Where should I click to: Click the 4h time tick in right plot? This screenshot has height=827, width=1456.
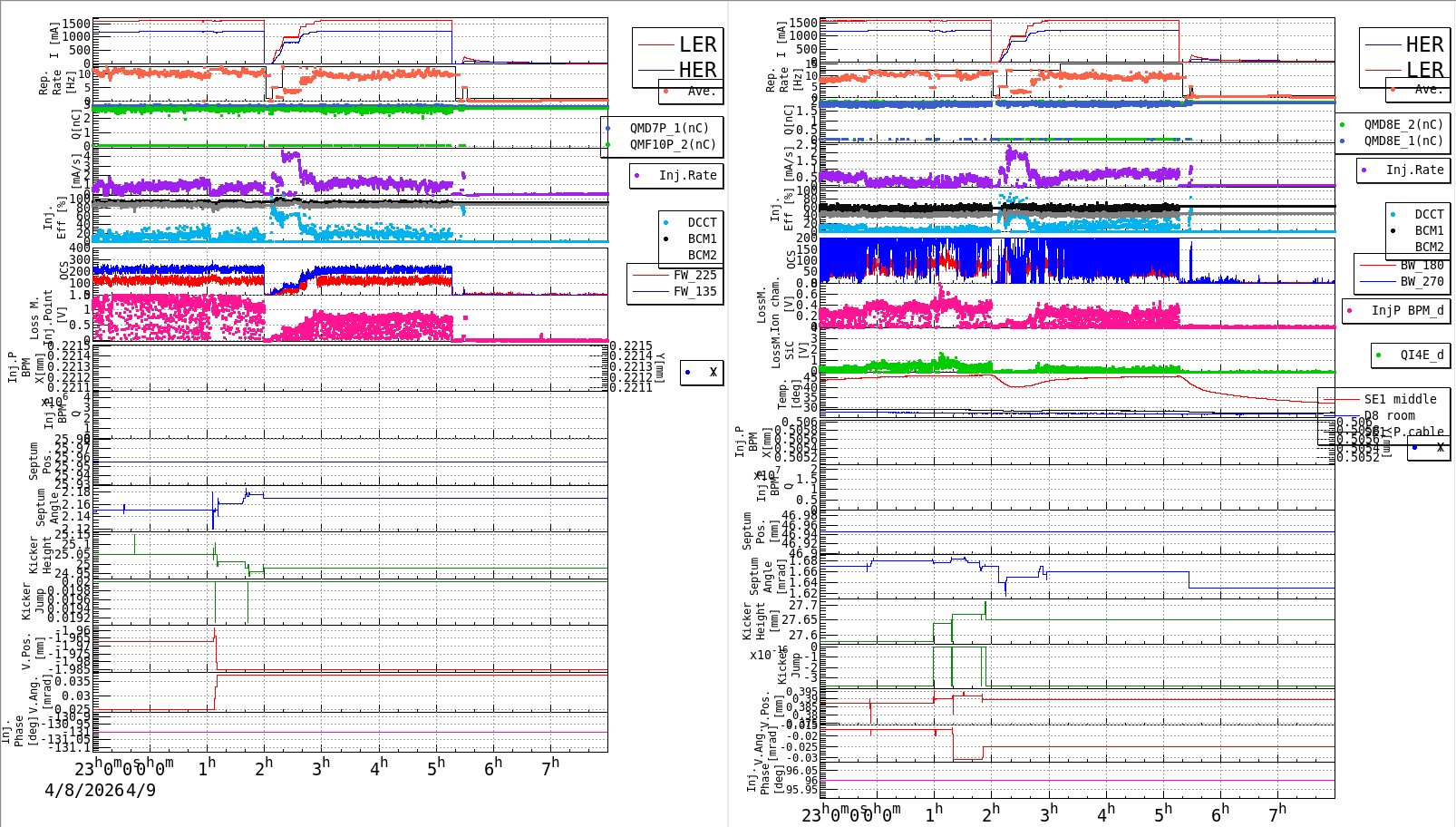coord(1105,812)
